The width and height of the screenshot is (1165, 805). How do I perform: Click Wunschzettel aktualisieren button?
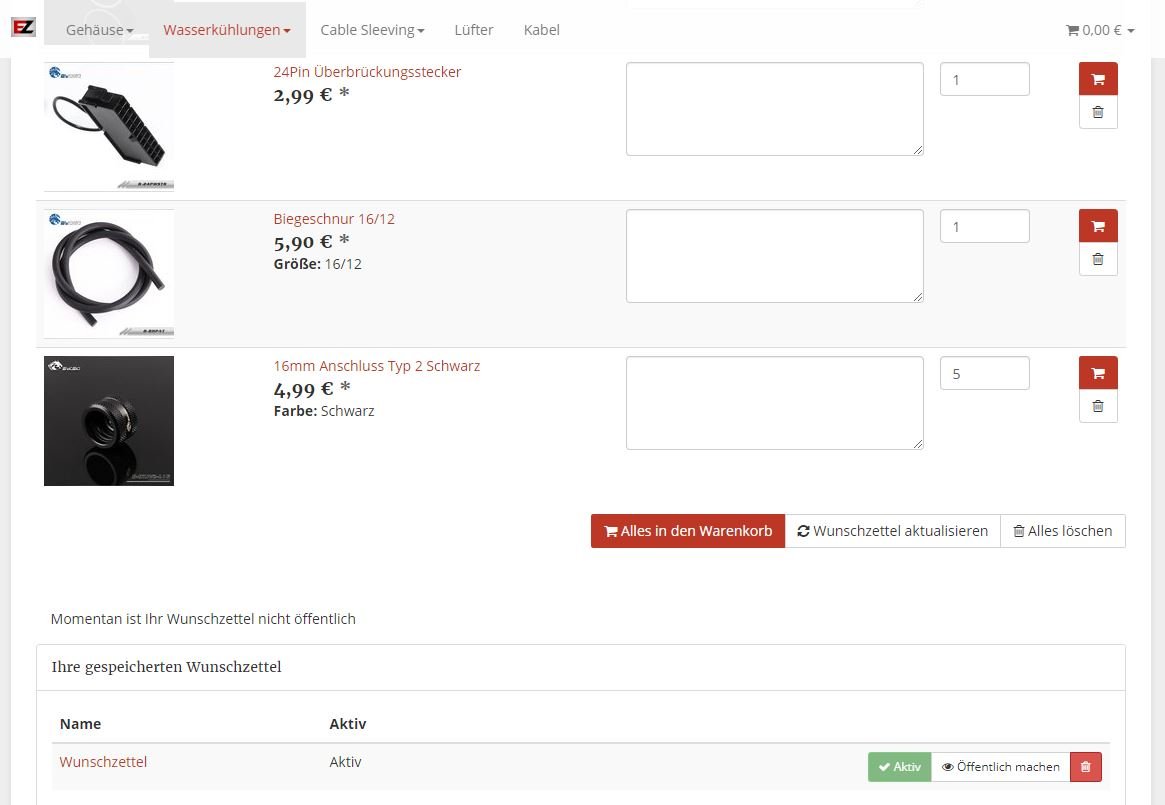pyautogui.click(x=892, y=531)
